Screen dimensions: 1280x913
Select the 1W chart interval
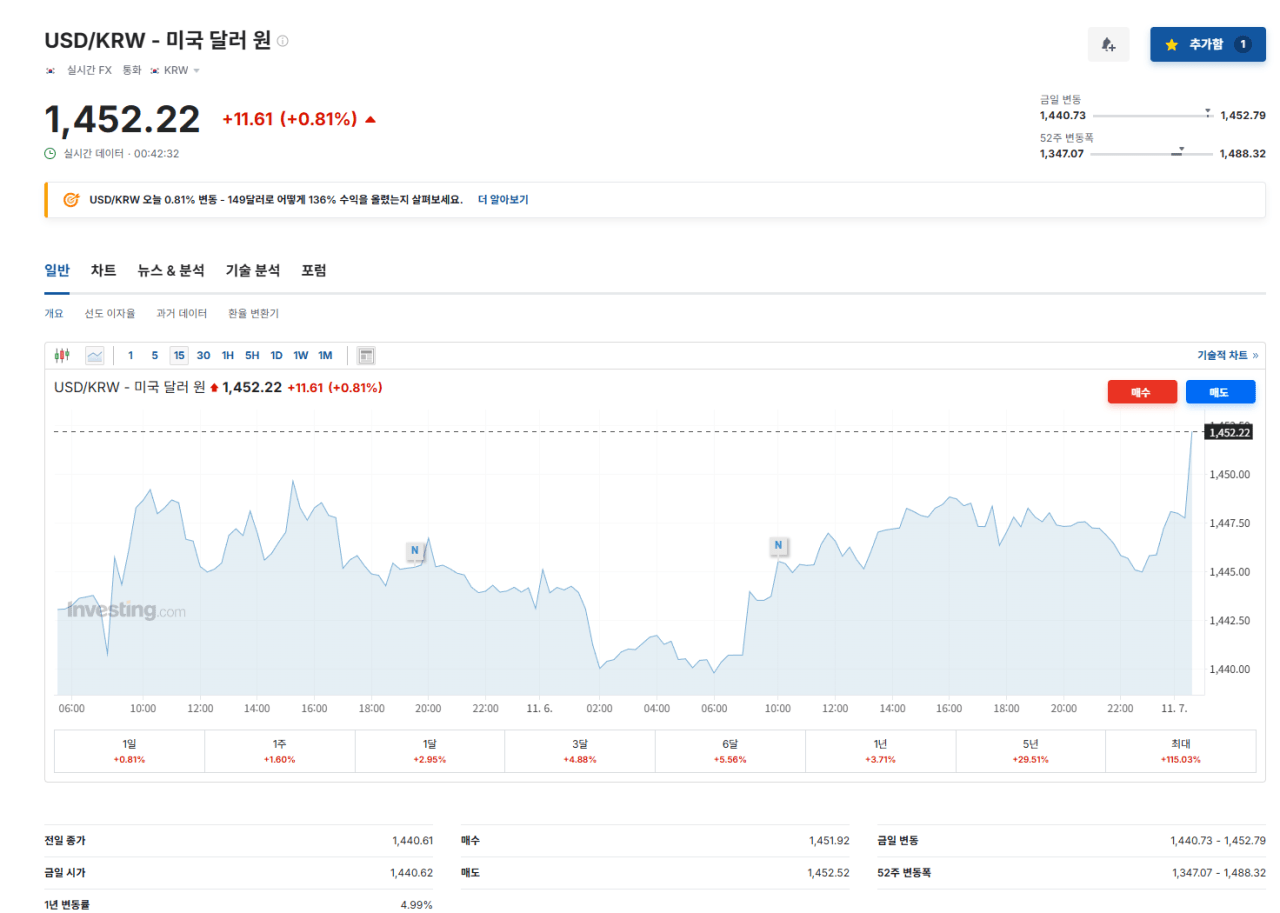point(301,355)
